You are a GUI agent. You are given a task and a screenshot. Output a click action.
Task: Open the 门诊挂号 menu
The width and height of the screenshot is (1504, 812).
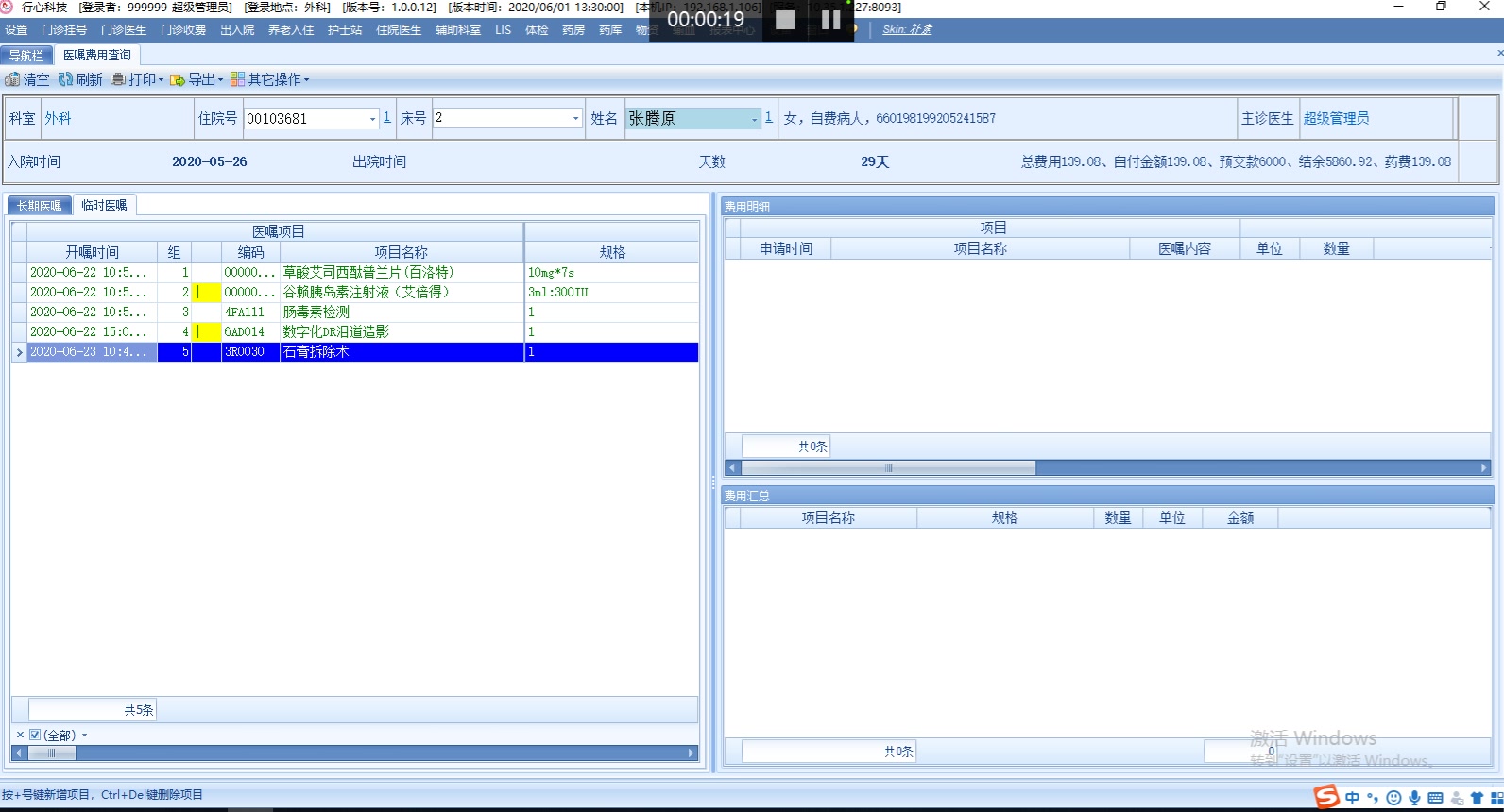[x=64, y=30]
